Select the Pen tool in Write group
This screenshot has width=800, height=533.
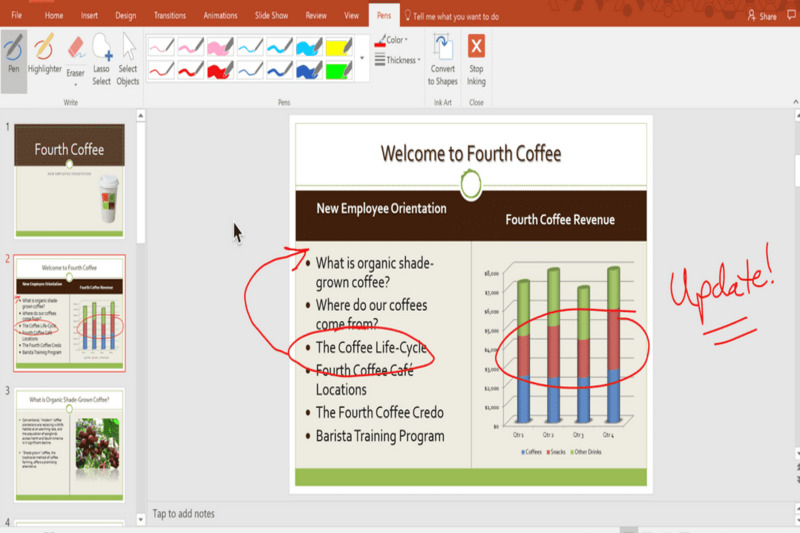[x=14, y=56]
